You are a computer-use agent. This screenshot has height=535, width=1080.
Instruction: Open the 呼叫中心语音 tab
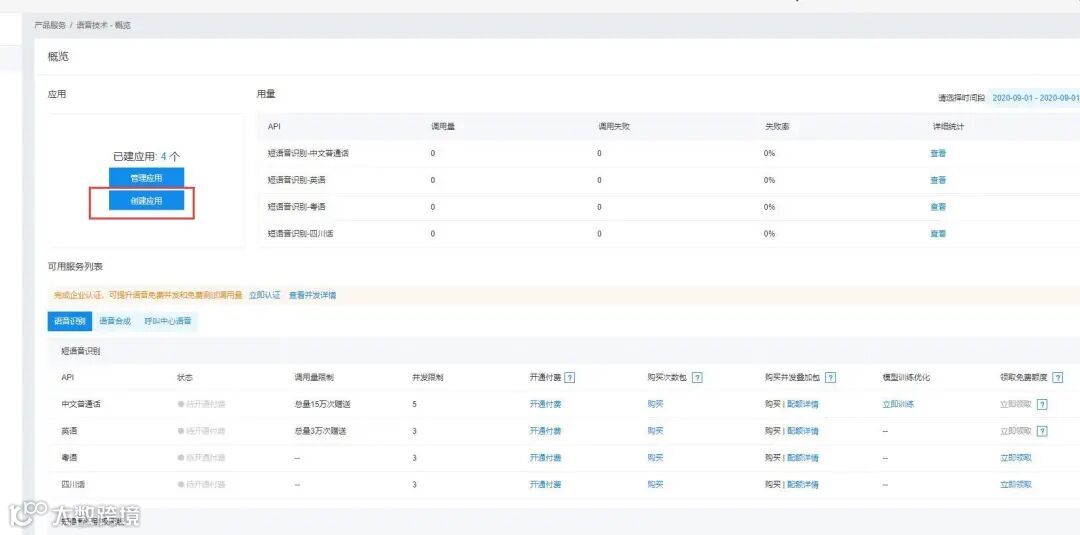point(168,321)
